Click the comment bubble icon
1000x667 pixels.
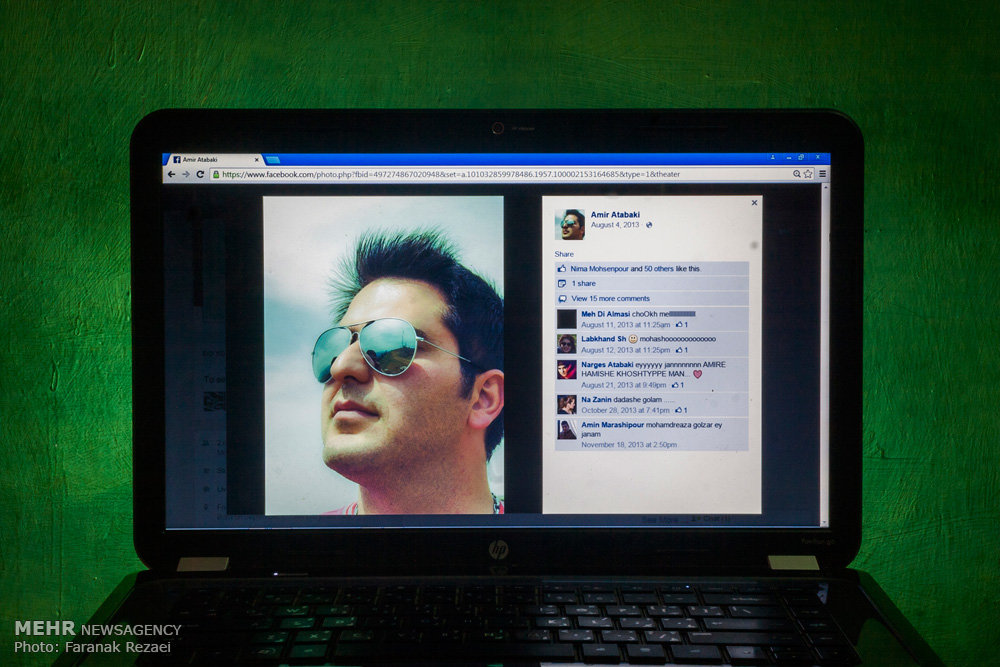click(562, 298)
